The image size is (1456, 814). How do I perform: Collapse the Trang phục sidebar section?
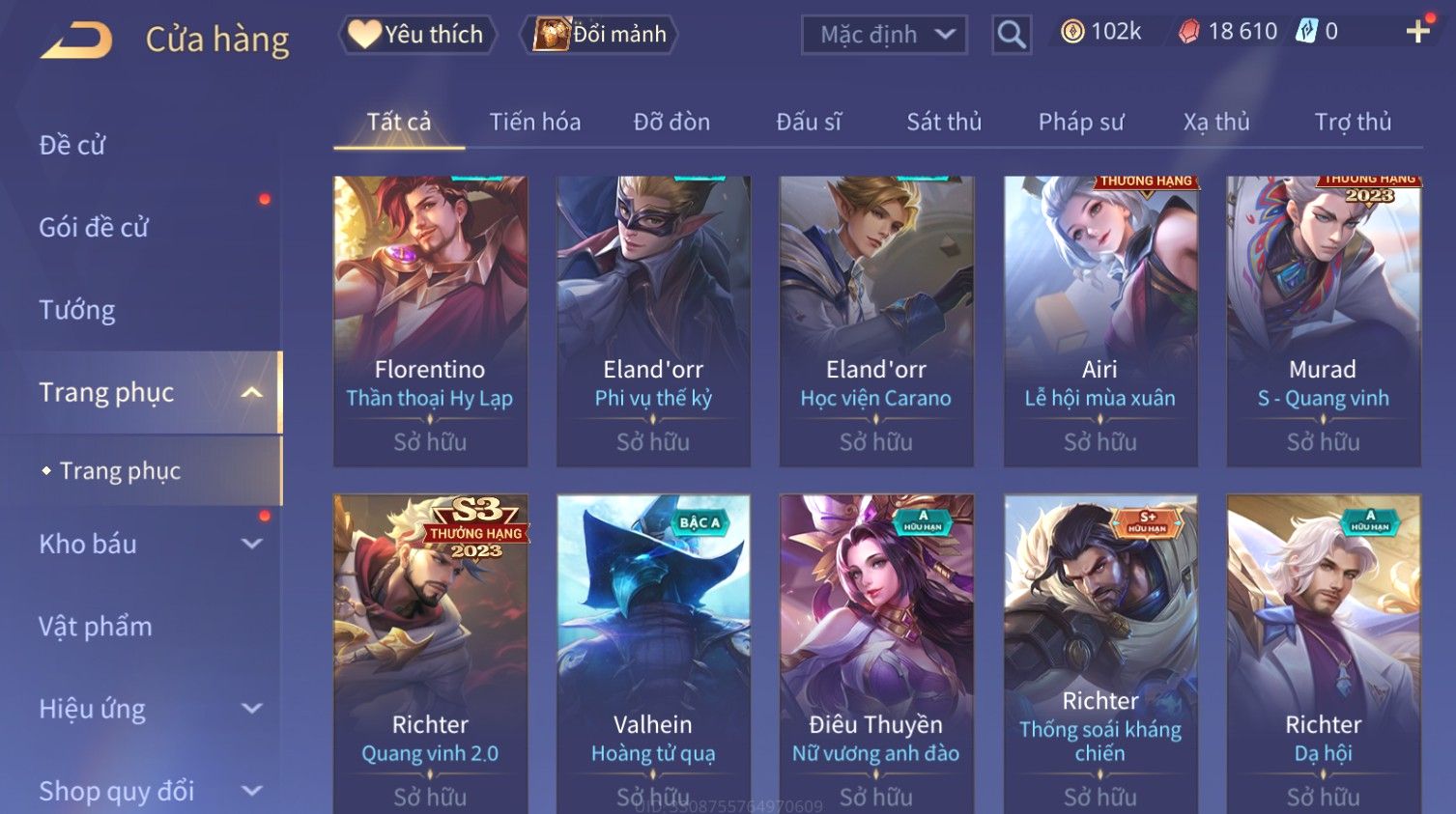(252, 393)
